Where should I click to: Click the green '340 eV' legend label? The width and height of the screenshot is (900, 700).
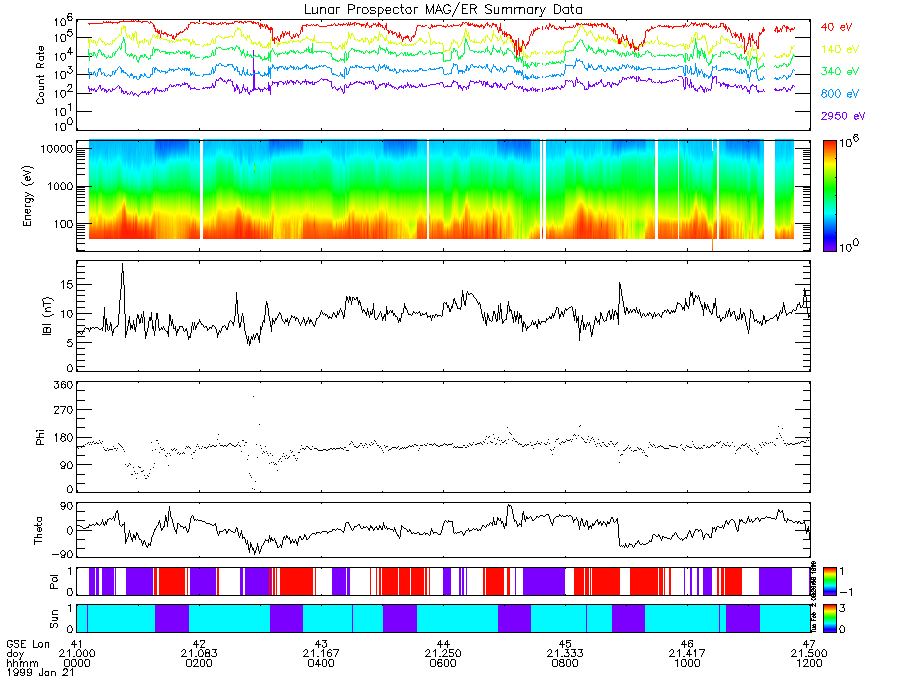(x=840, y=71)
